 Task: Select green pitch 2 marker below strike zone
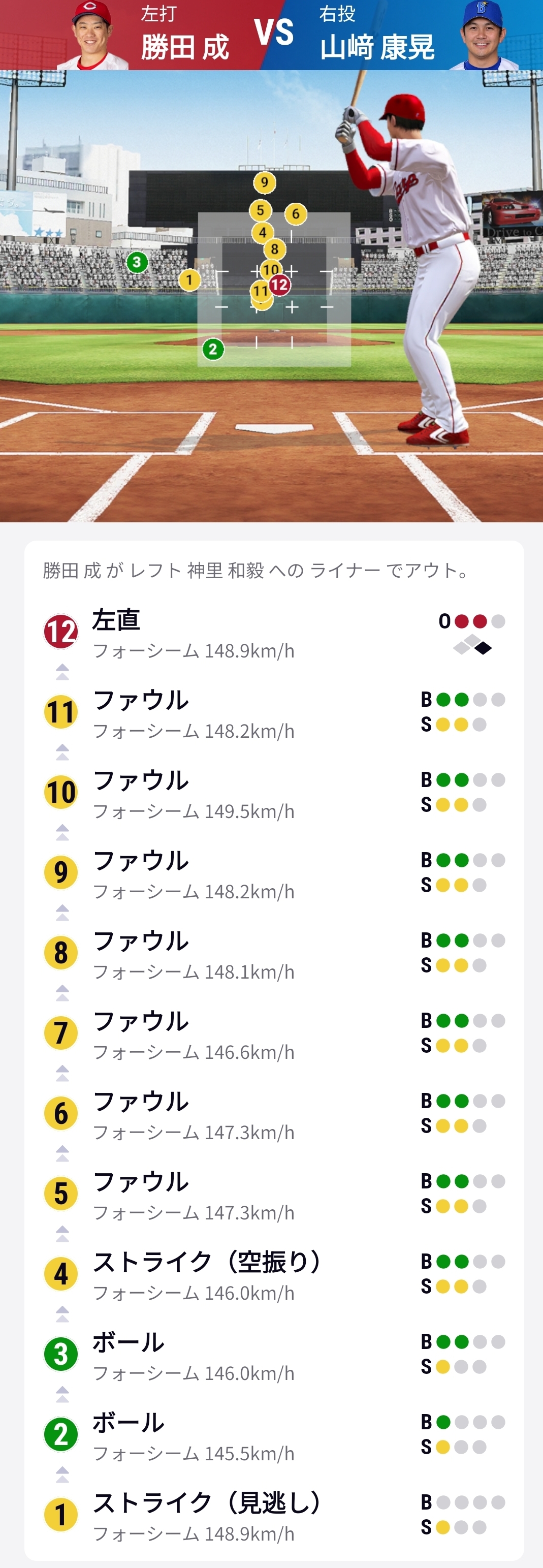[x=212, y=350]
